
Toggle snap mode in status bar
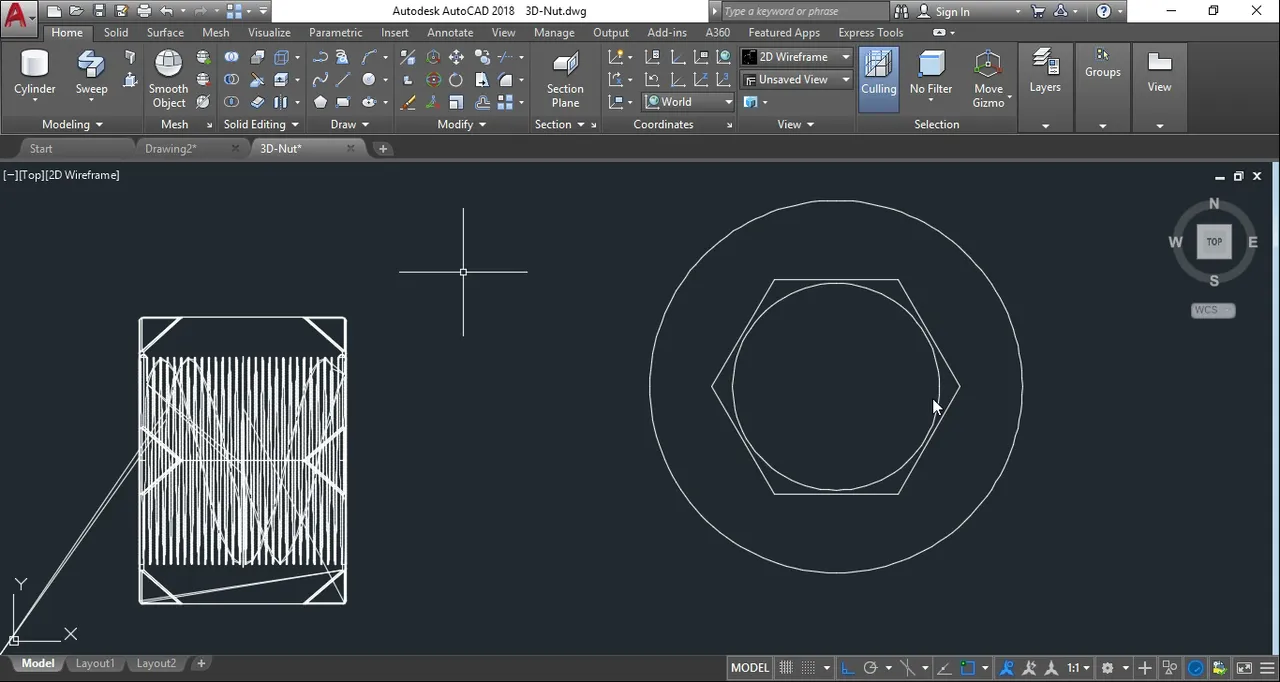(809, 668)
